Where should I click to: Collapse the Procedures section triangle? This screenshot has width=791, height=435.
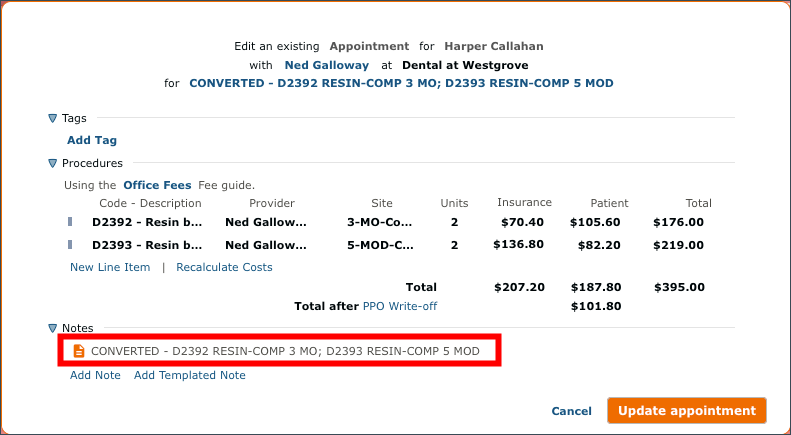[x=52, y=164]
